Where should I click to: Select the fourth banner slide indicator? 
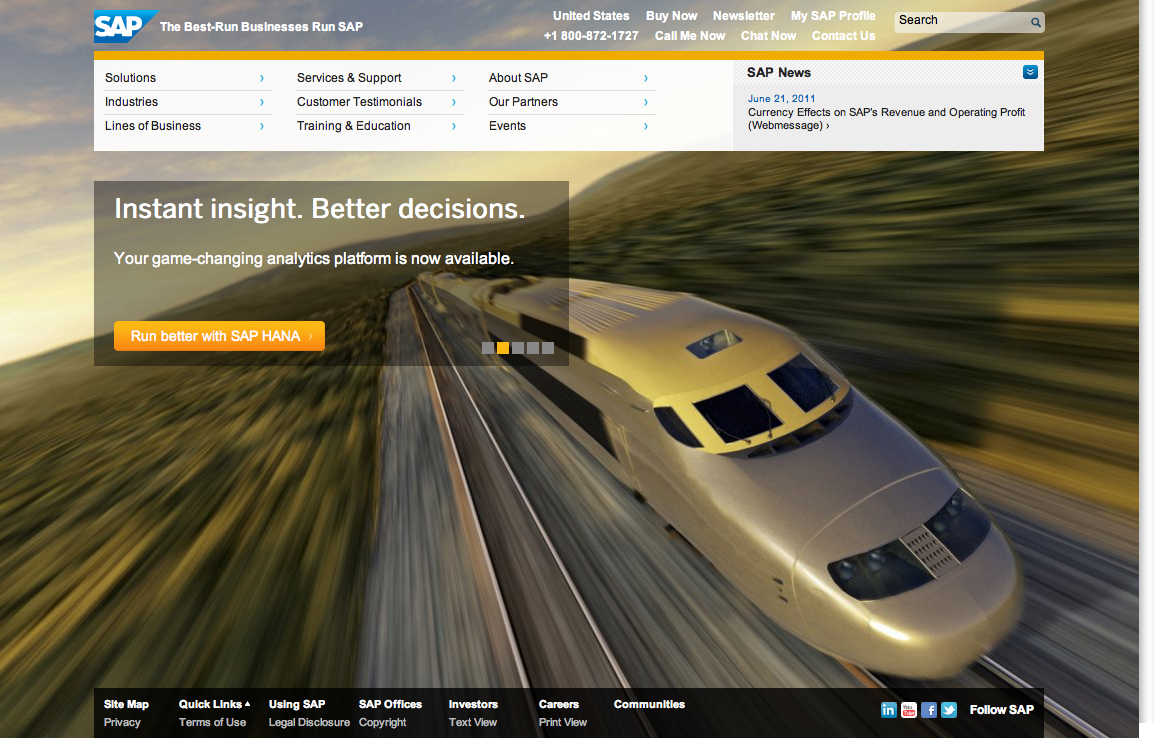click(x=533, y=348)
